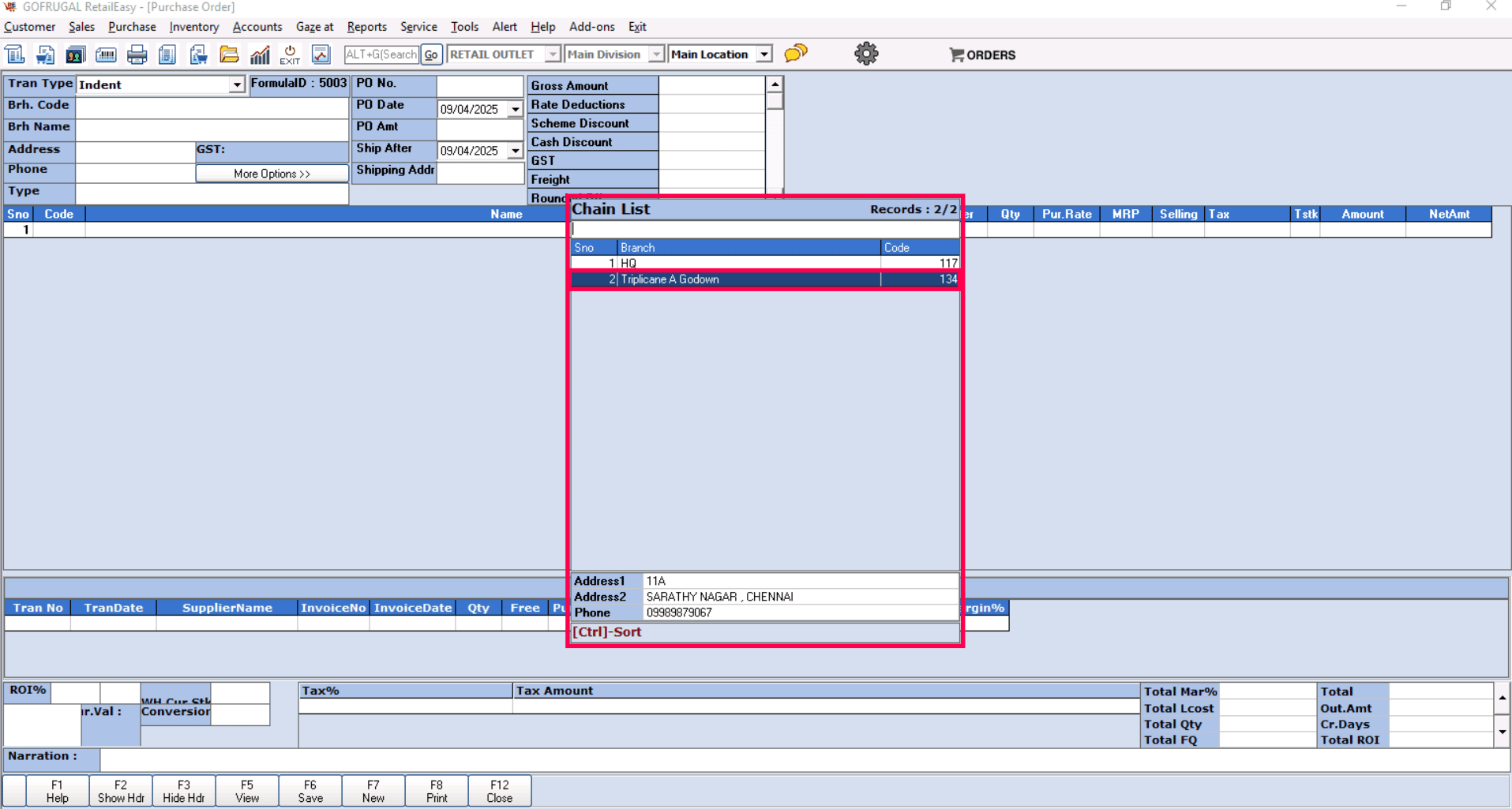Screen dimensions: 1512x809
Task: Open the Gaze at menu
Action: pos(314,27)
